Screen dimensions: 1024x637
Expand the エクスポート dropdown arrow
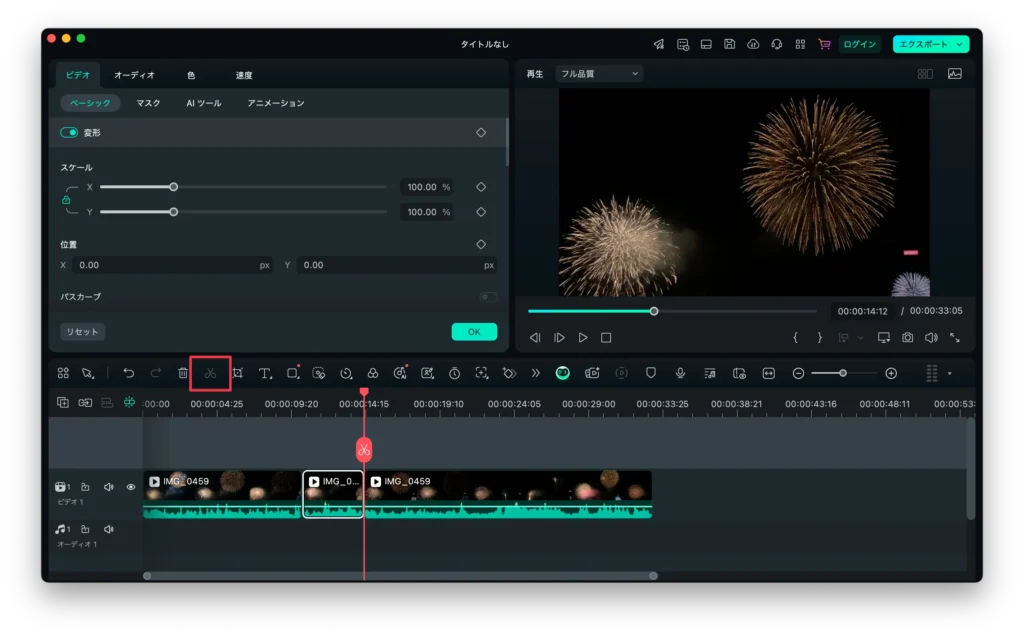point(960,44)
